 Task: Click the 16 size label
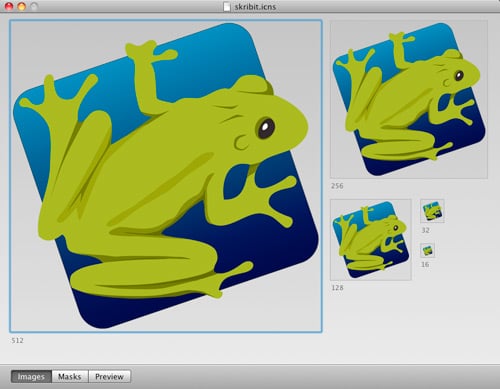[425, 265]
